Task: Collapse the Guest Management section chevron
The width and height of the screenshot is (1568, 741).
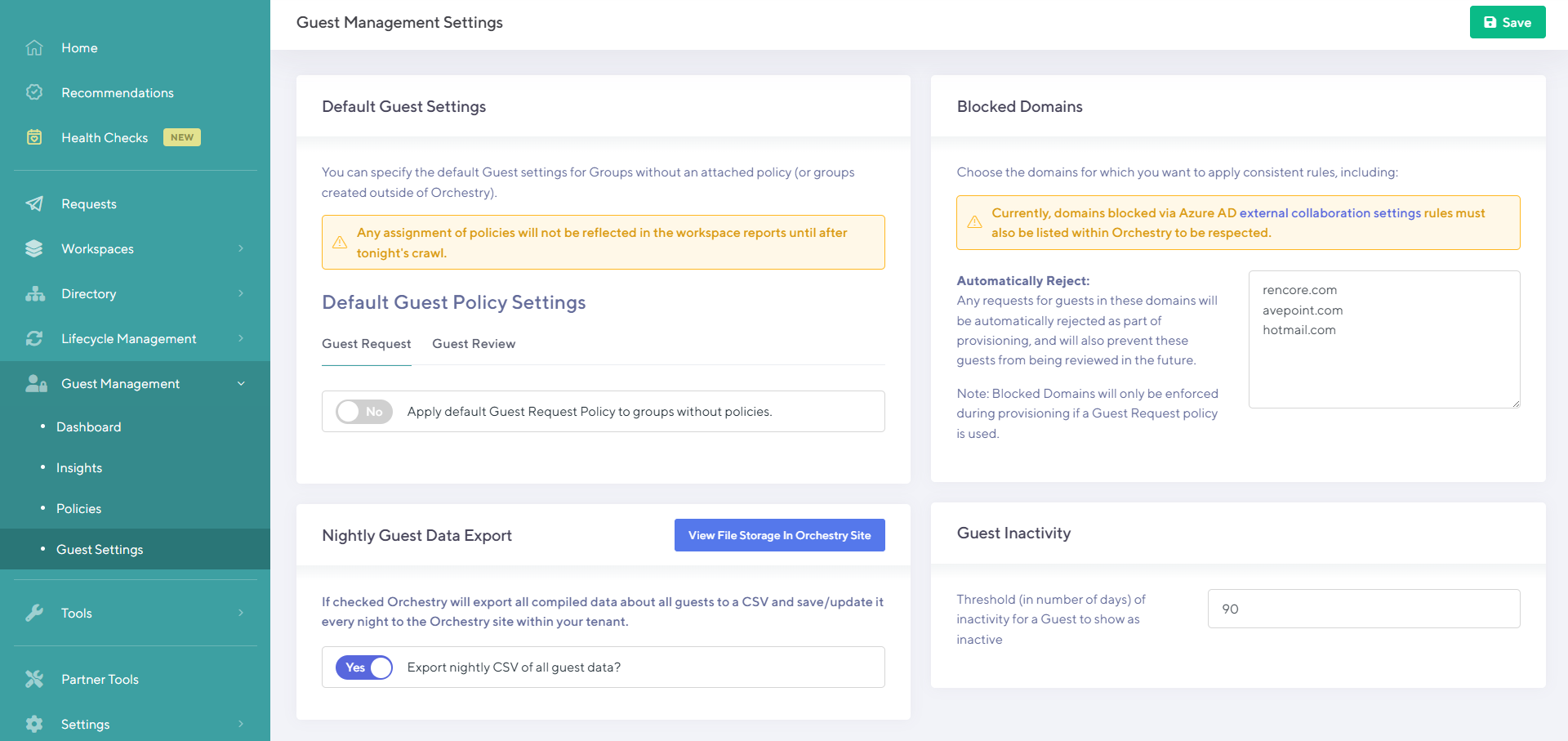Action: (x=241, y=384)
